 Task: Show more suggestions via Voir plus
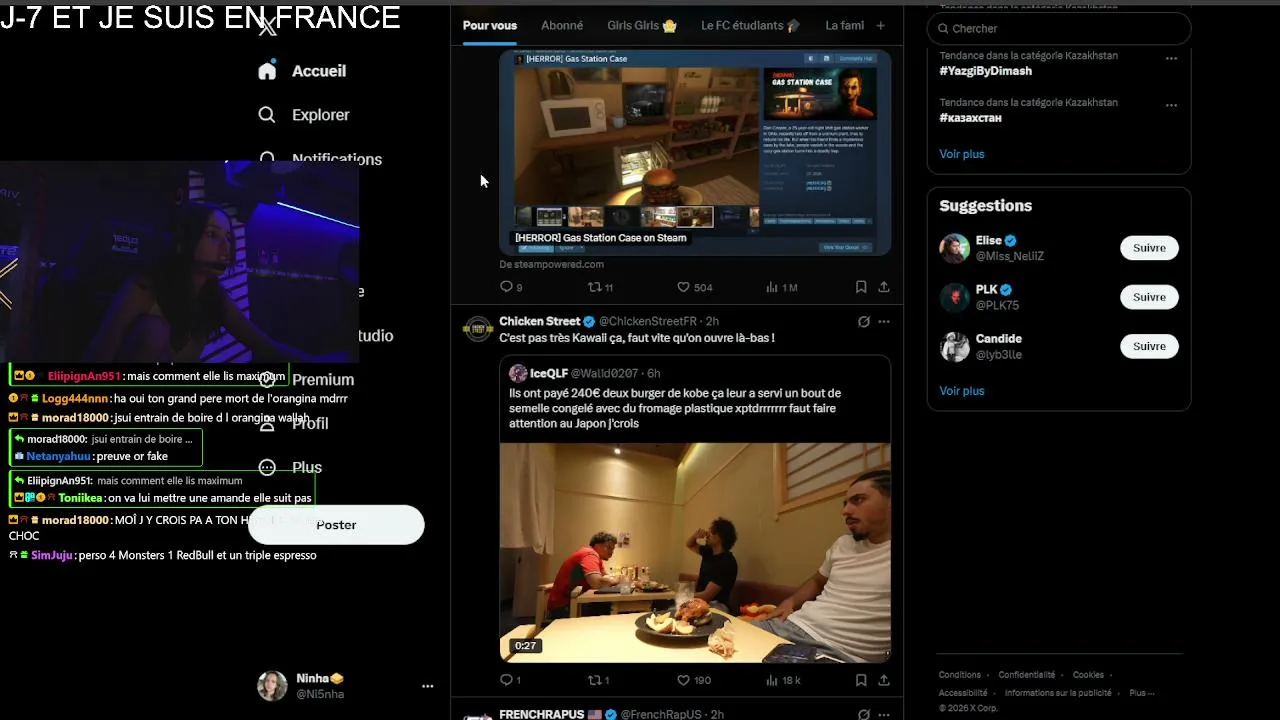962,391
